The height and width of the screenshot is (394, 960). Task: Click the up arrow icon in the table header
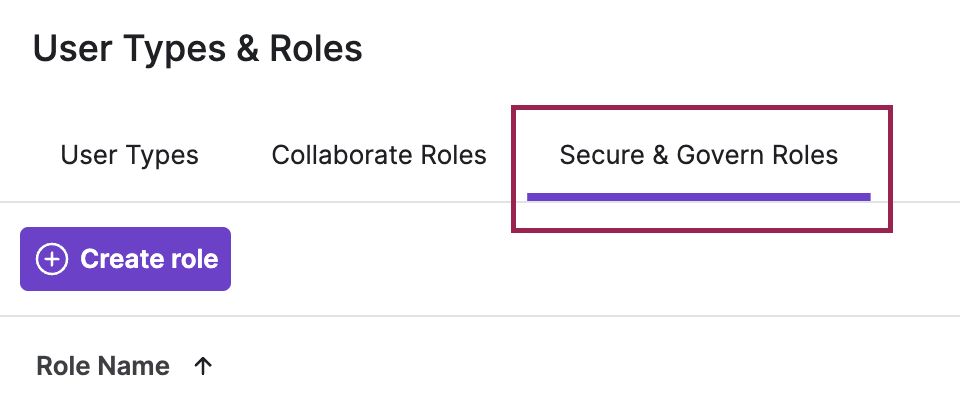tap(203, 366)
